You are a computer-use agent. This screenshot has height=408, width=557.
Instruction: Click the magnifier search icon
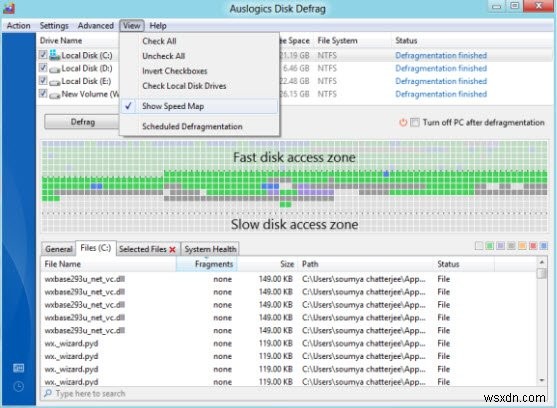click(x=48, y=393)
